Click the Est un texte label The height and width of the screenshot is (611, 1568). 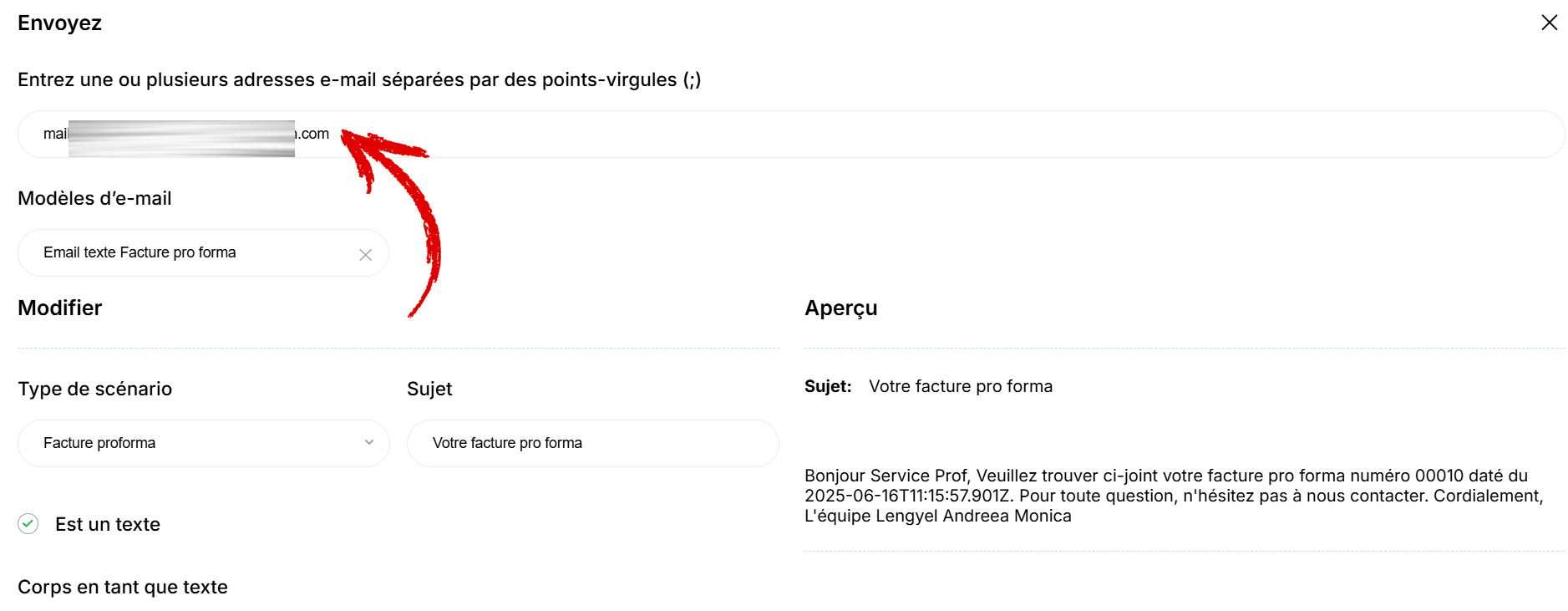tap(108, 524)
